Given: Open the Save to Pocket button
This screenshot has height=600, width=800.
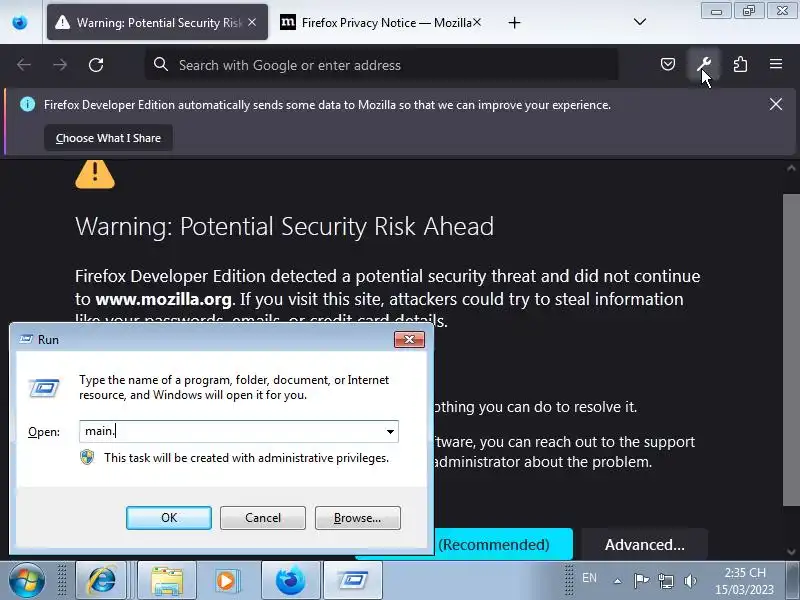Looking at the screenshot, I should (x=668, y=64).
